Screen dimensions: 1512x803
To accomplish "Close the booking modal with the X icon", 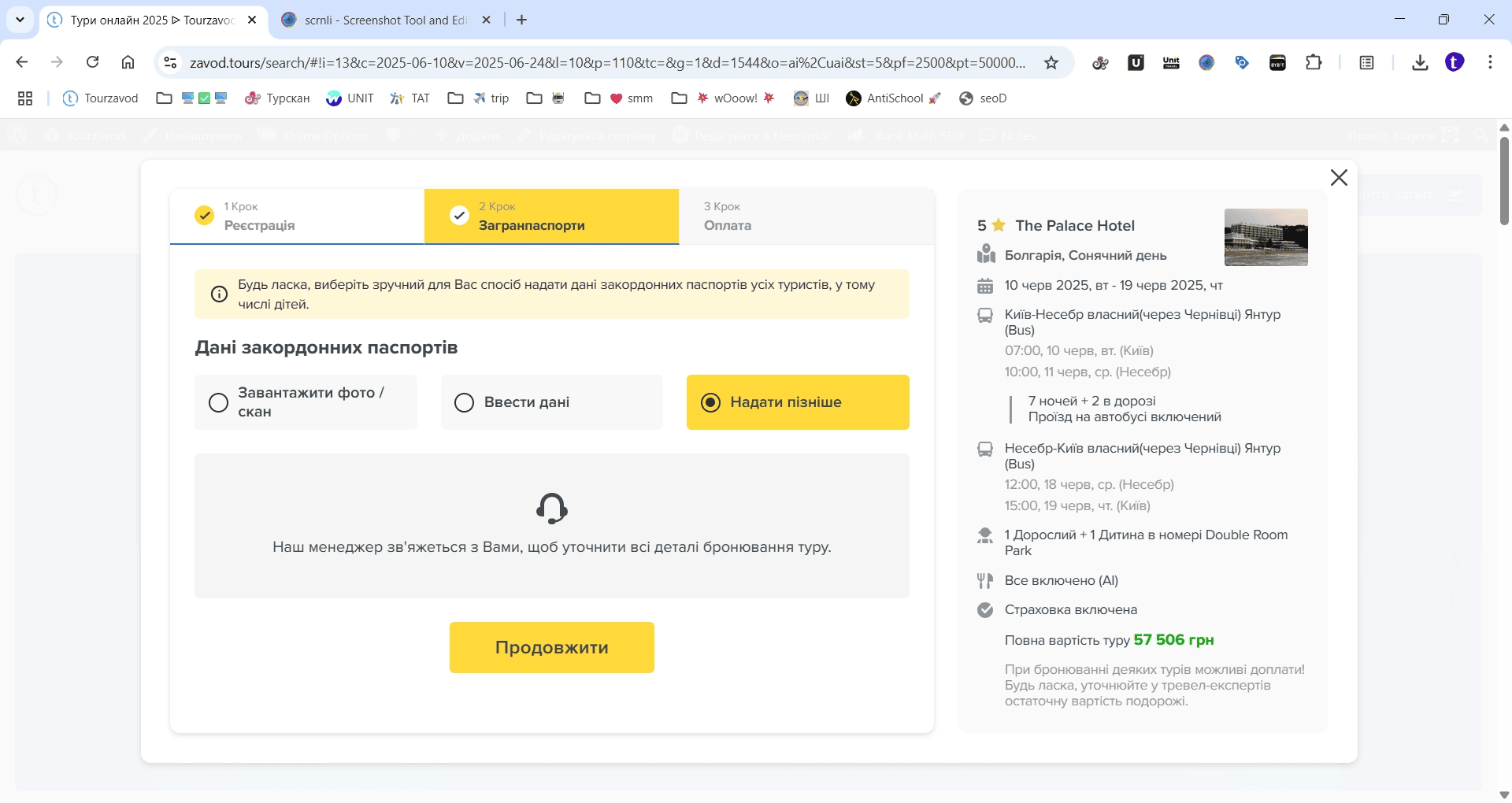I will (1339, 178).
